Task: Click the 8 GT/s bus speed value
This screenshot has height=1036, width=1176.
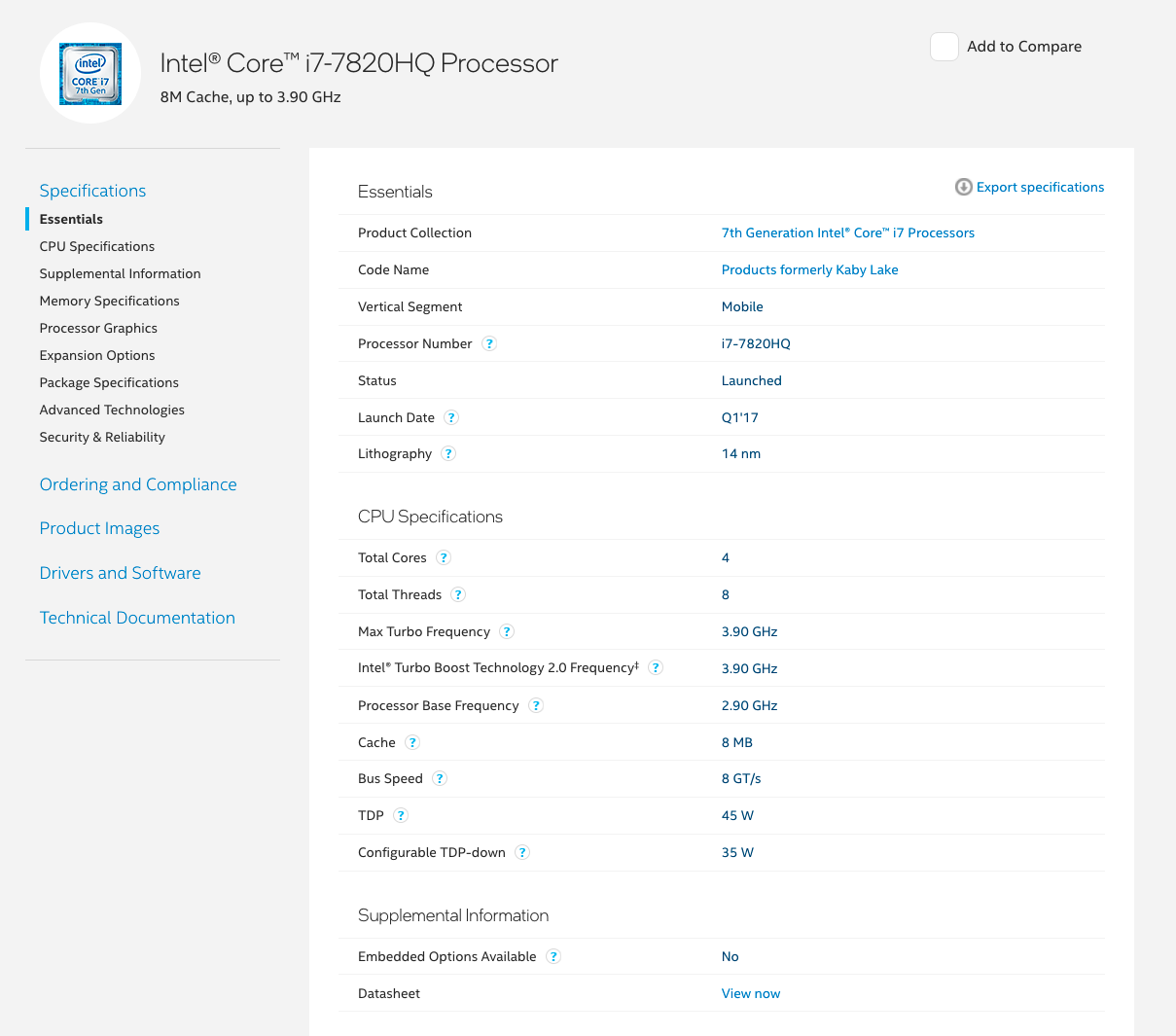Action: coord(741,778)
